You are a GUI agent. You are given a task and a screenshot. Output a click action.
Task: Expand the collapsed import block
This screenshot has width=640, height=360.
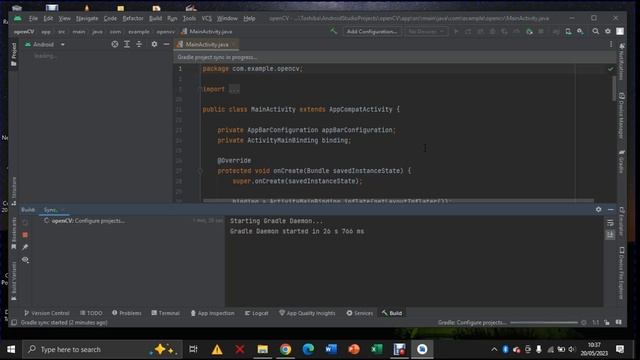tap(234, 89)
